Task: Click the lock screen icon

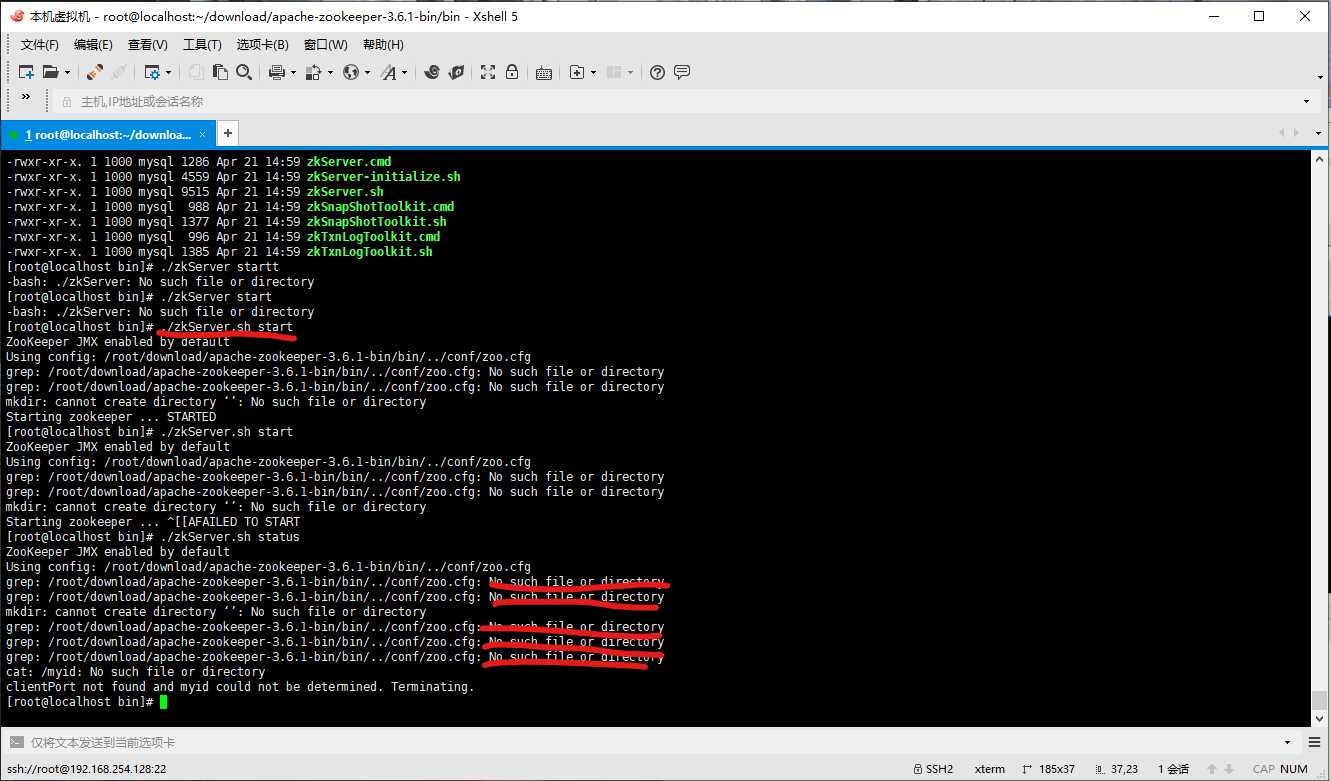Action: pos(512,72)
